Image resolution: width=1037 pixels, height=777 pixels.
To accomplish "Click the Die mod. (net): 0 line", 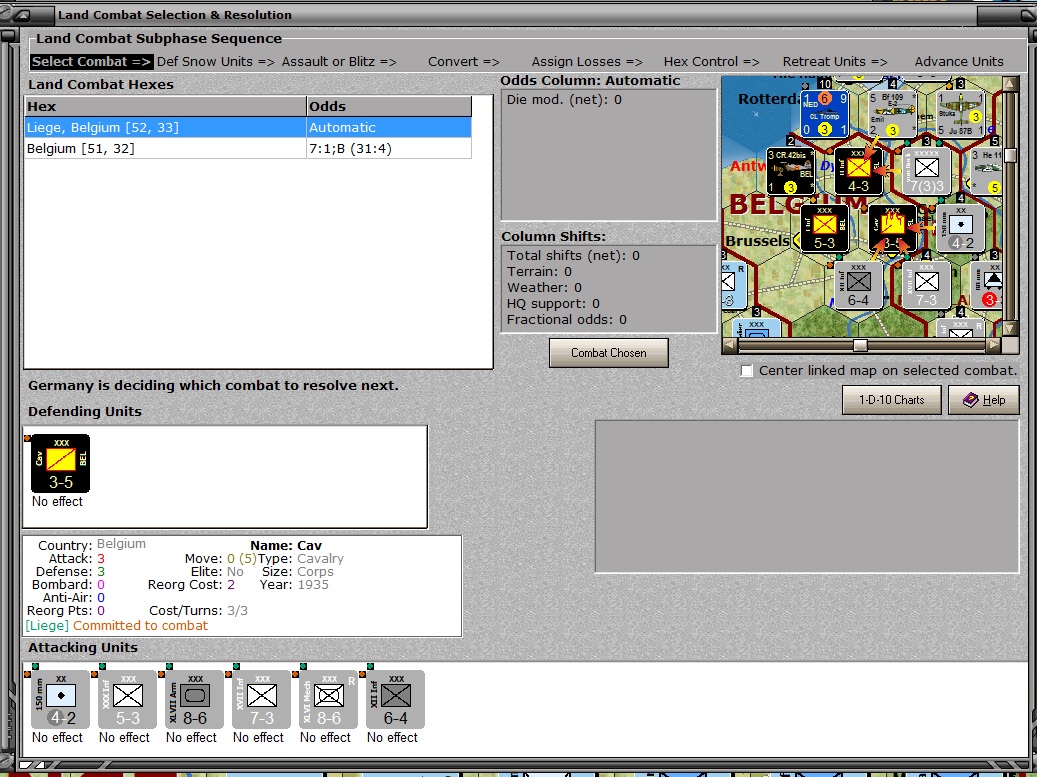I will (564, 100).
